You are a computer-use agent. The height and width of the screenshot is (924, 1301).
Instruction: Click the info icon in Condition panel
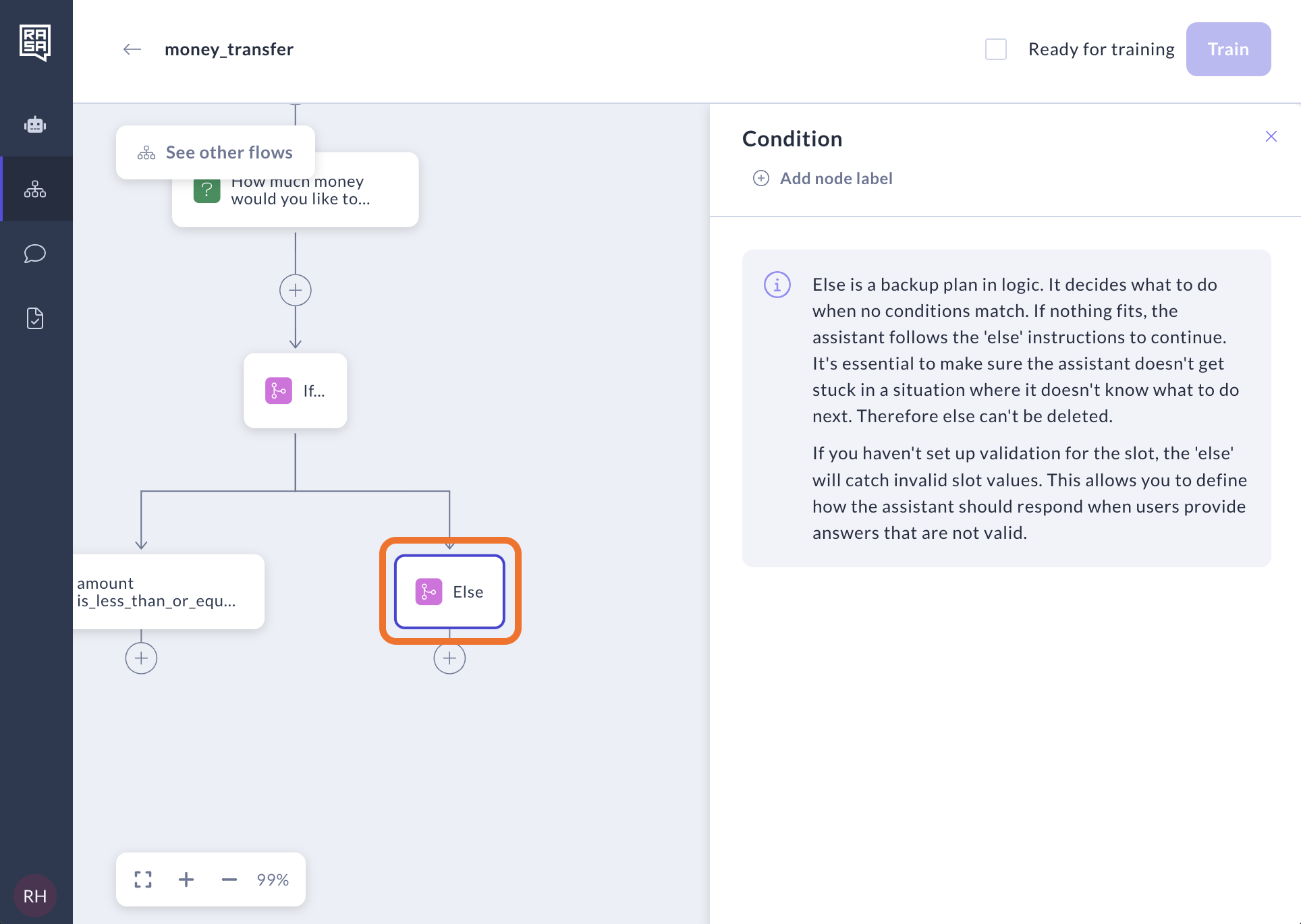[x=777, y=285]
